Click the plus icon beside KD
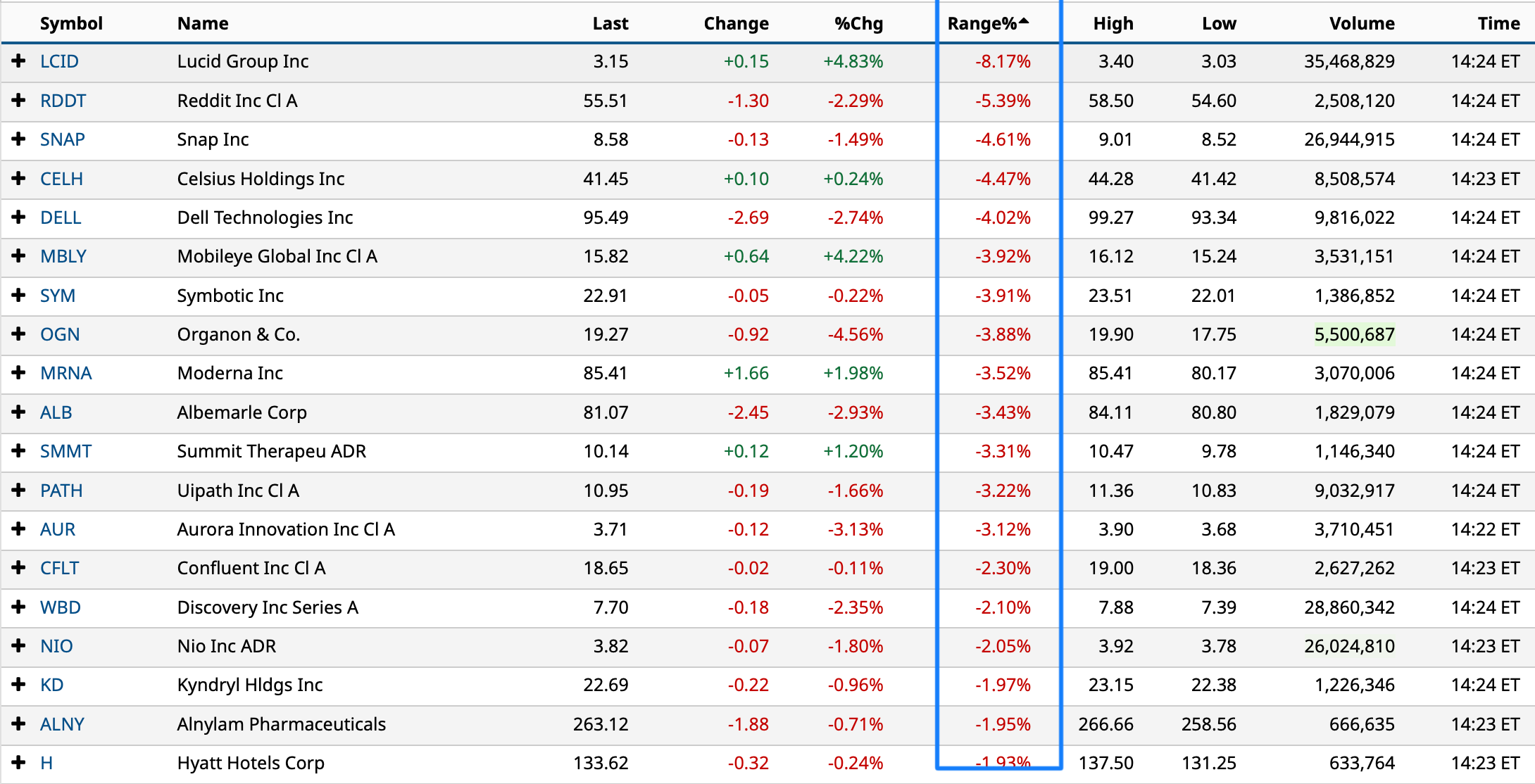The height and width of the screenshot is (784, 1535). pyautogui.click(x=18, y=685)
